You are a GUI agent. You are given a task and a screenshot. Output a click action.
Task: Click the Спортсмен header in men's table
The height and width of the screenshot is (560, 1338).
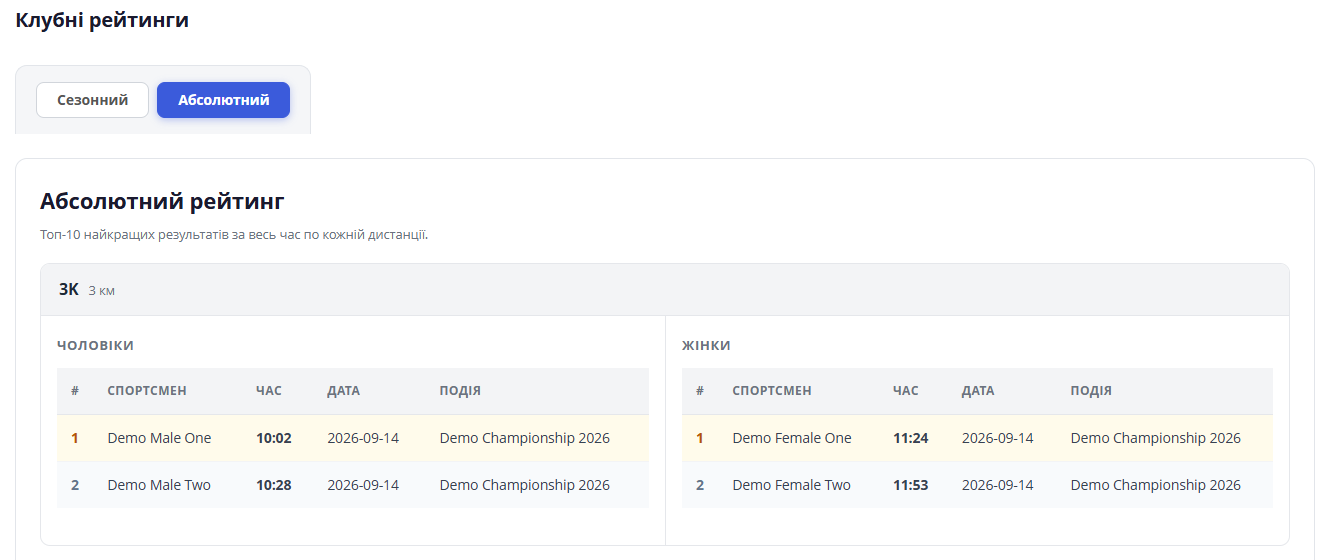pos(147,391)
